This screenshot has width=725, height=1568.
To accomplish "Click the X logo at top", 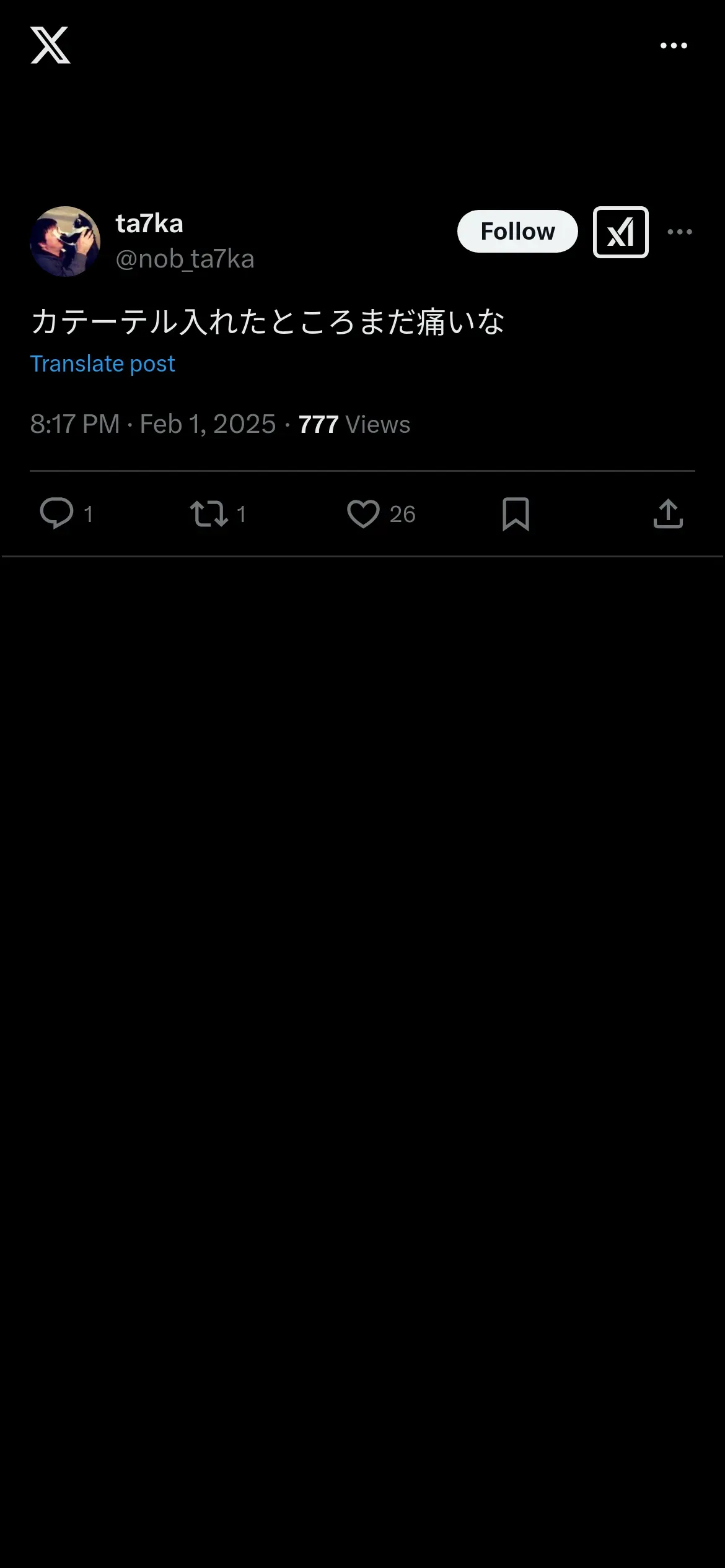I will coord(50,45).
